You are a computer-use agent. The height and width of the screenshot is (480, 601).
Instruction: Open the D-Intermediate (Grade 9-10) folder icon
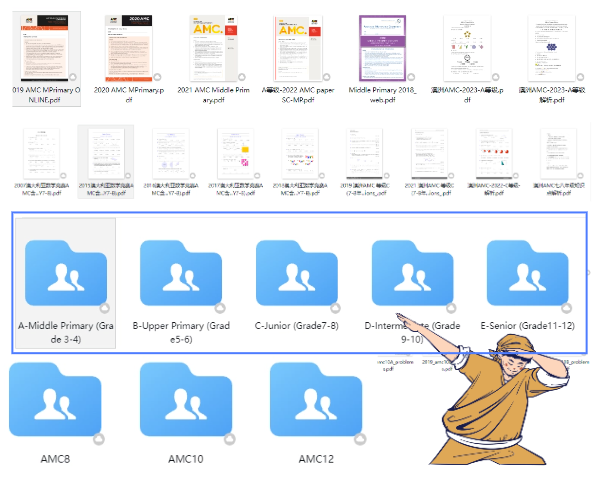click(412, 273)
